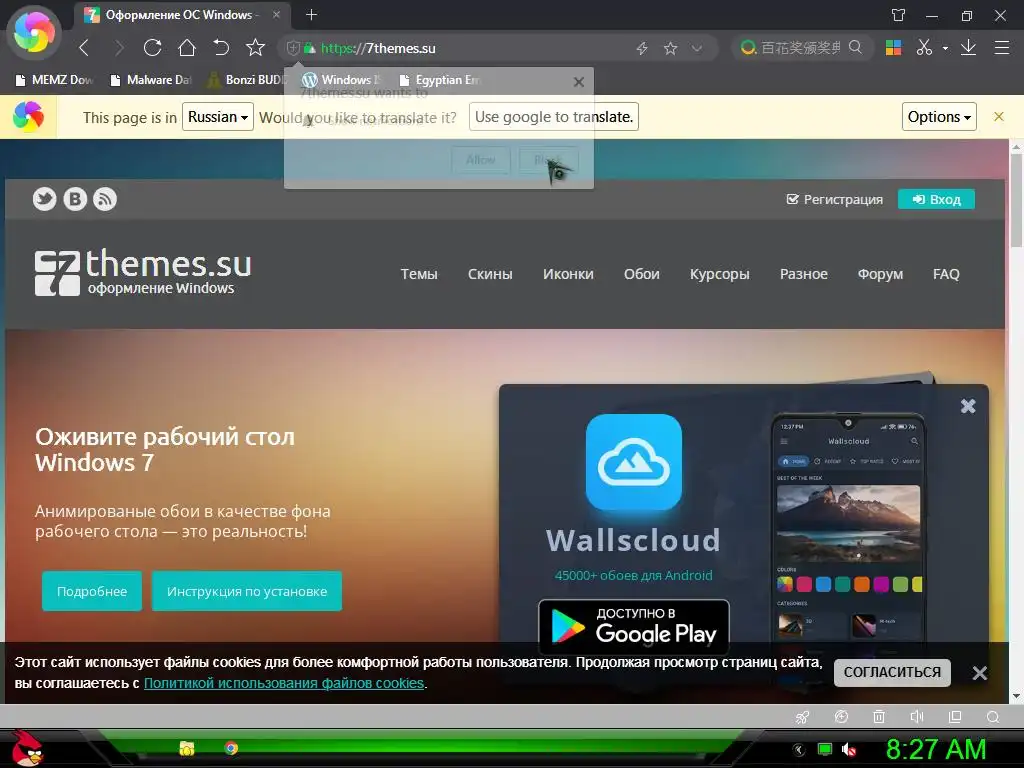Dismiss the translation bar with X
Screen dimensions: 1024x768
[999, 117]
